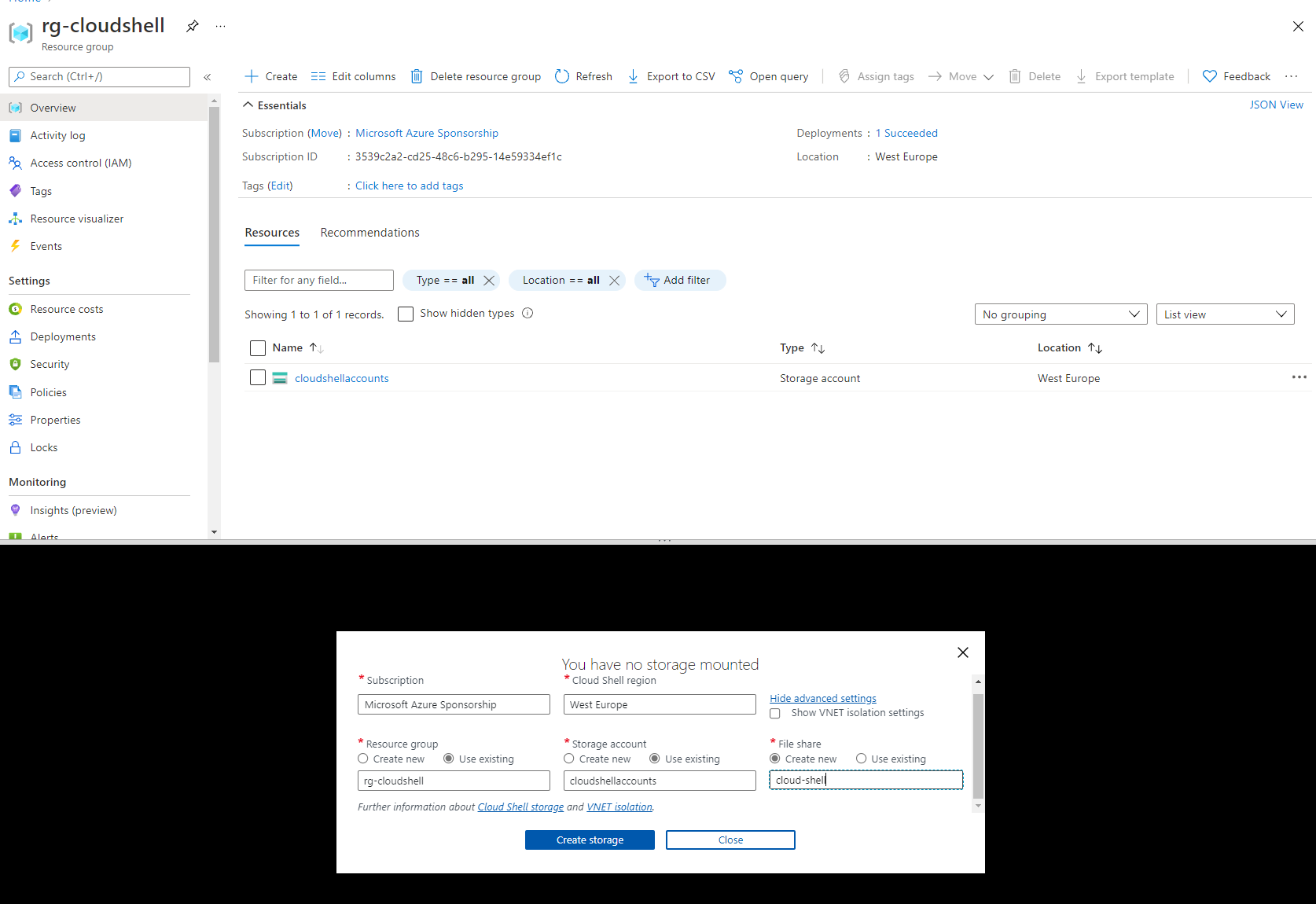Image resolution: width=1316 pixels, height=904 pixels.
Task: Click the Filter for any field box
Action: [x=318, y=280]
